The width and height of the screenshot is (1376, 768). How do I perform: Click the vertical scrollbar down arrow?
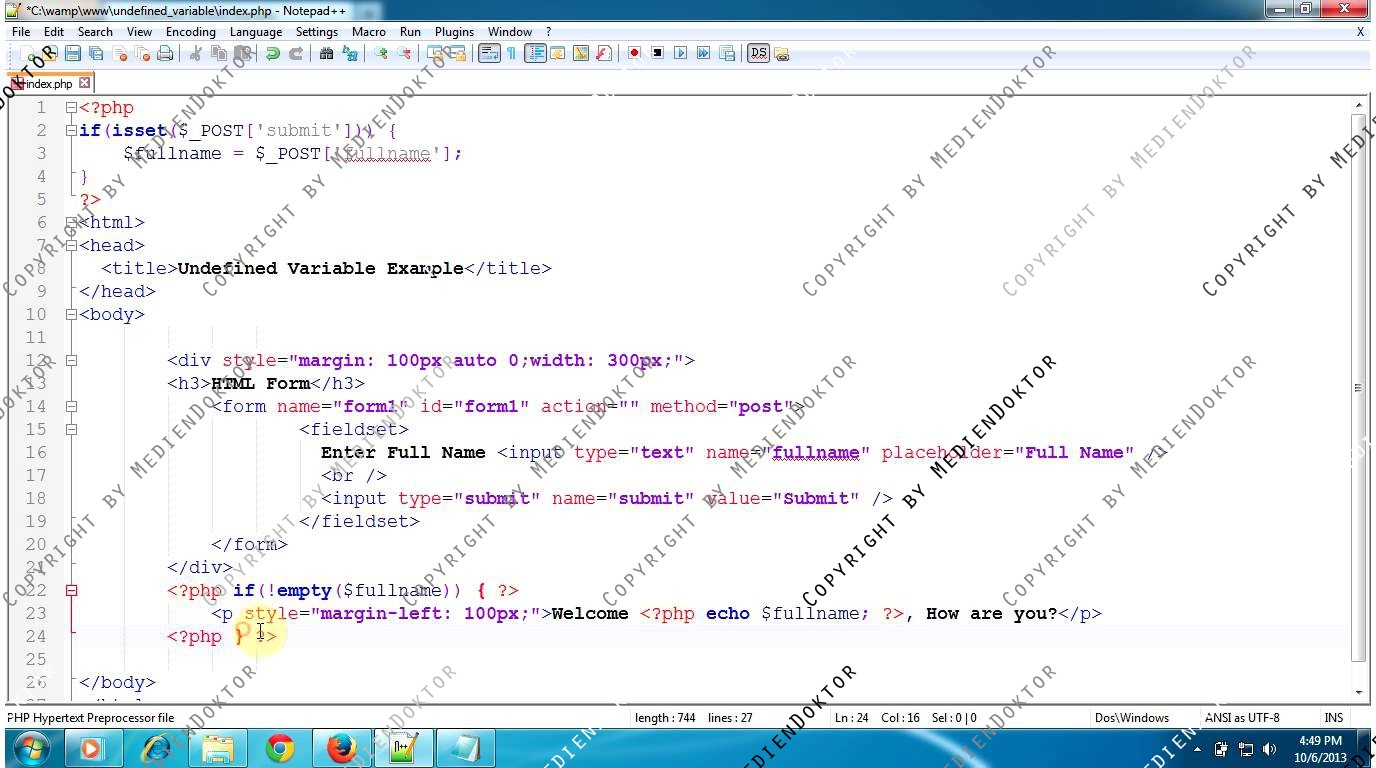(1358, 692)
